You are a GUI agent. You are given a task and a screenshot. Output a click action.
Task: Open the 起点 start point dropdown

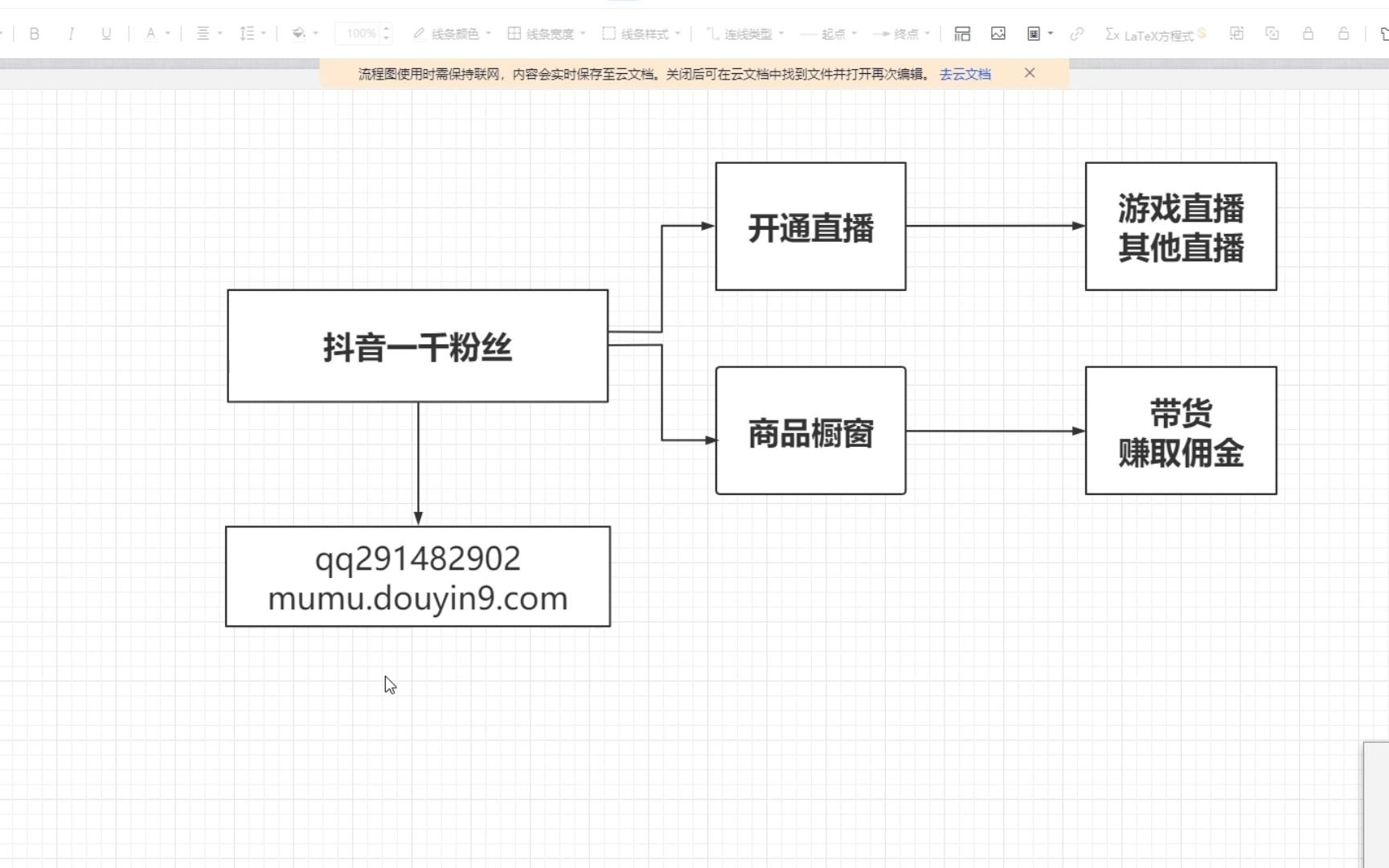[x=829, y=34]
